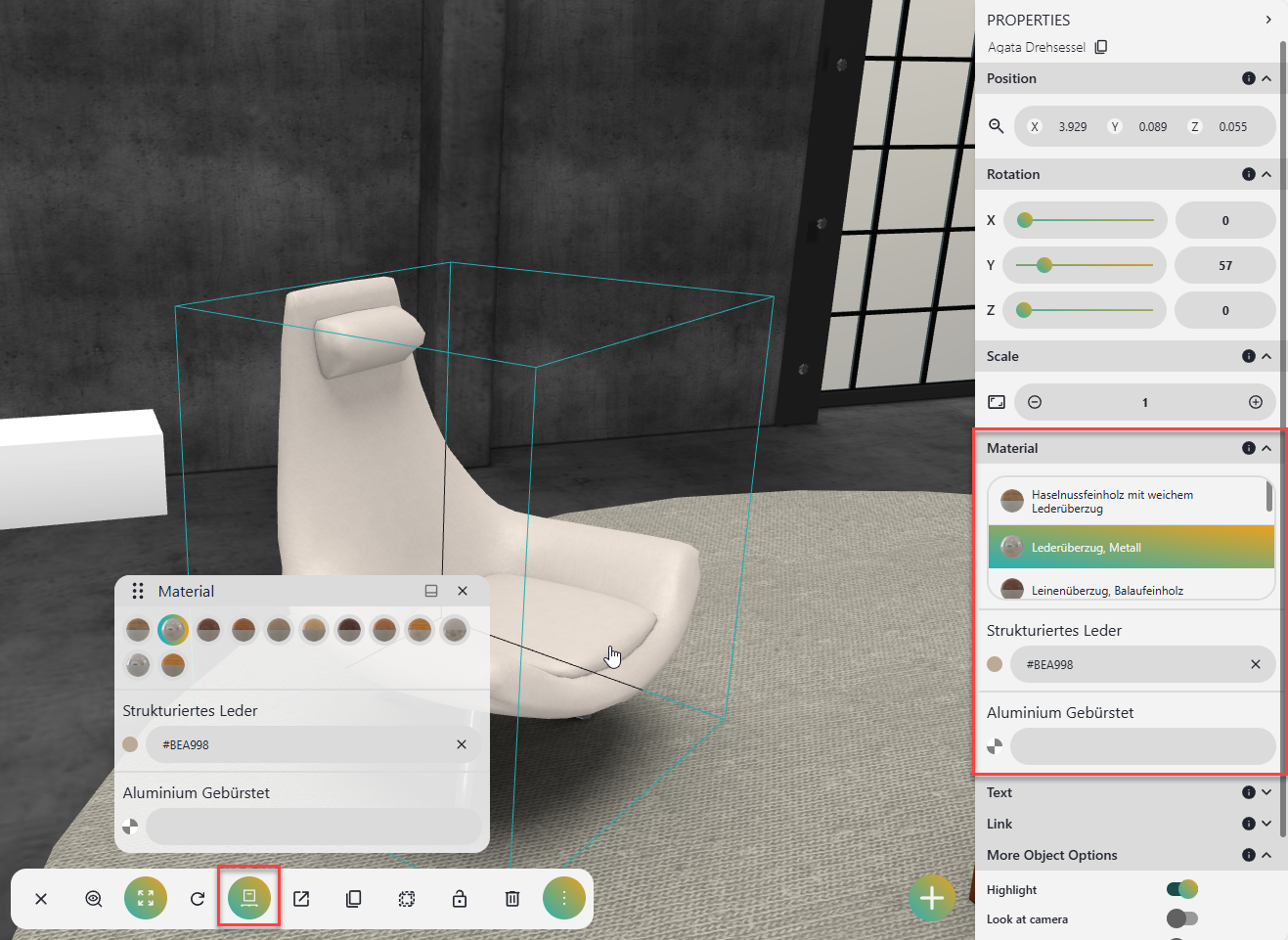
Task: Show info for the Material section
Action: [1249, 448]
